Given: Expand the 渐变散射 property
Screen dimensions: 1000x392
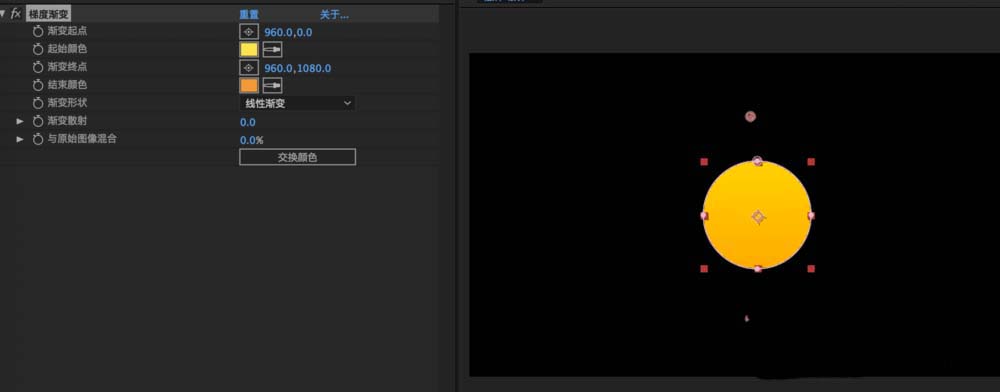Looking at the screenshot, I should [x=20, y=120].
